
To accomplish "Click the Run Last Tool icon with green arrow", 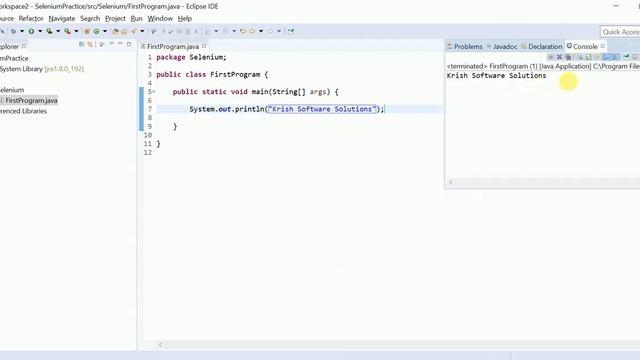I will [x=67, y=31].
